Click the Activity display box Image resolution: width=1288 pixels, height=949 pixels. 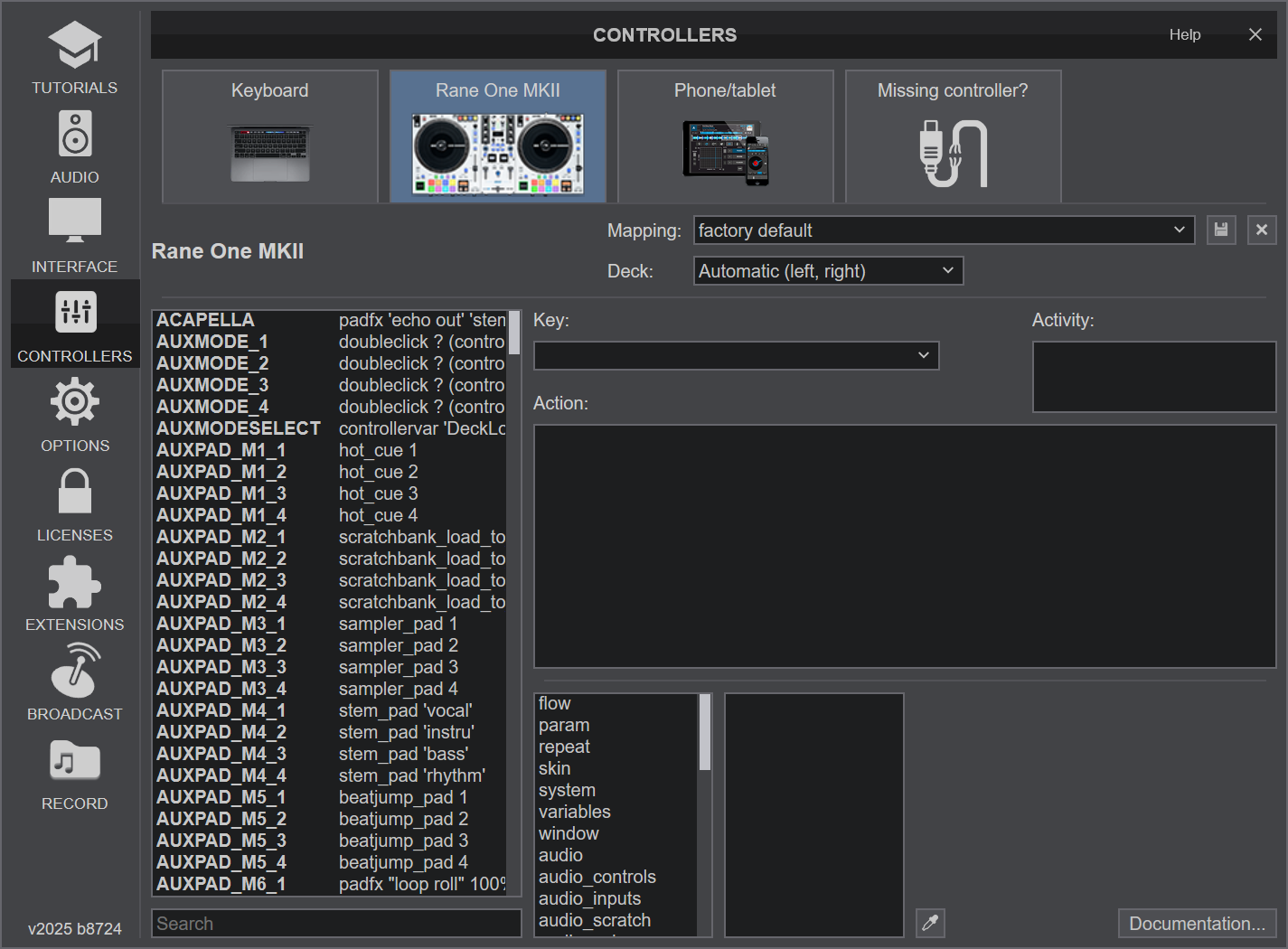(1154, 377)
